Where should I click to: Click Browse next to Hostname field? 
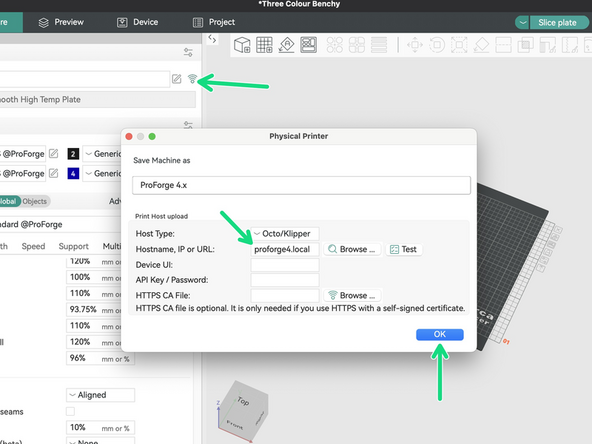(352, 249)
